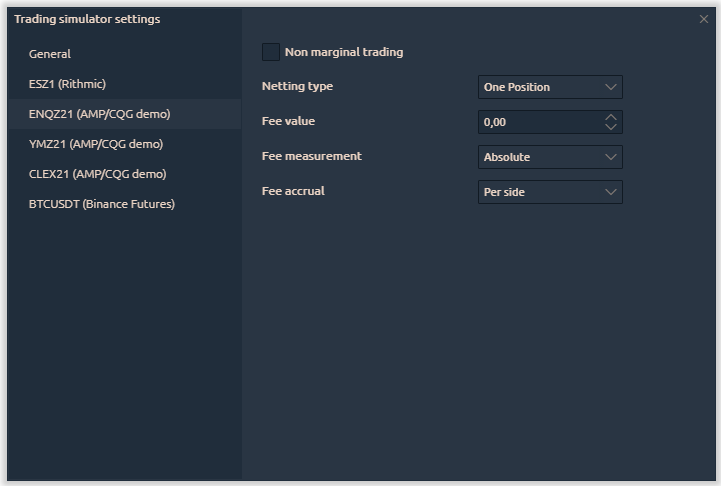Open YMZ21 (AMP/CQG demo) settings
This screenshot has width=721, height=486.
tap(96, 144)
